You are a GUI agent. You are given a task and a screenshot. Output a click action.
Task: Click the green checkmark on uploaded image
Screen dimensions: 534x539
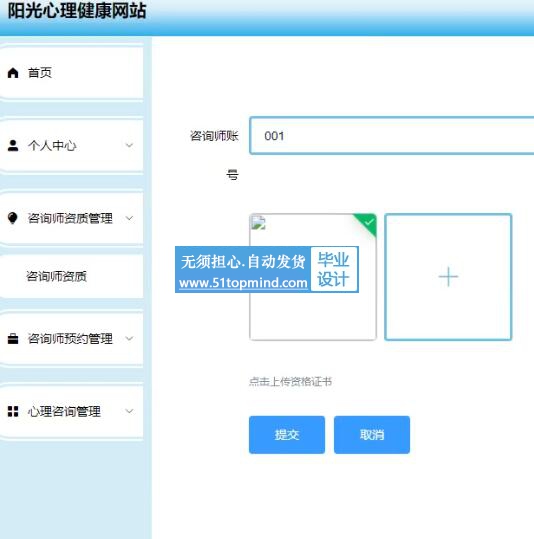click(x=369, y=222)
